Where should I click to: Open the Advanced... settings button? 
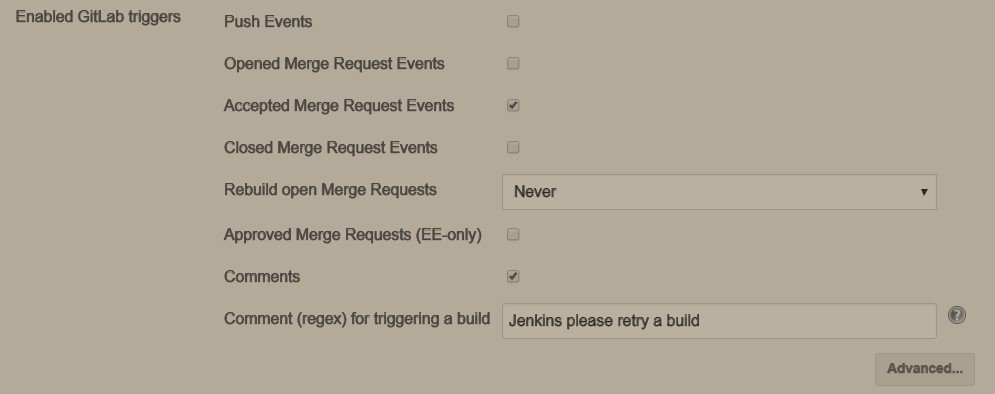925,369
